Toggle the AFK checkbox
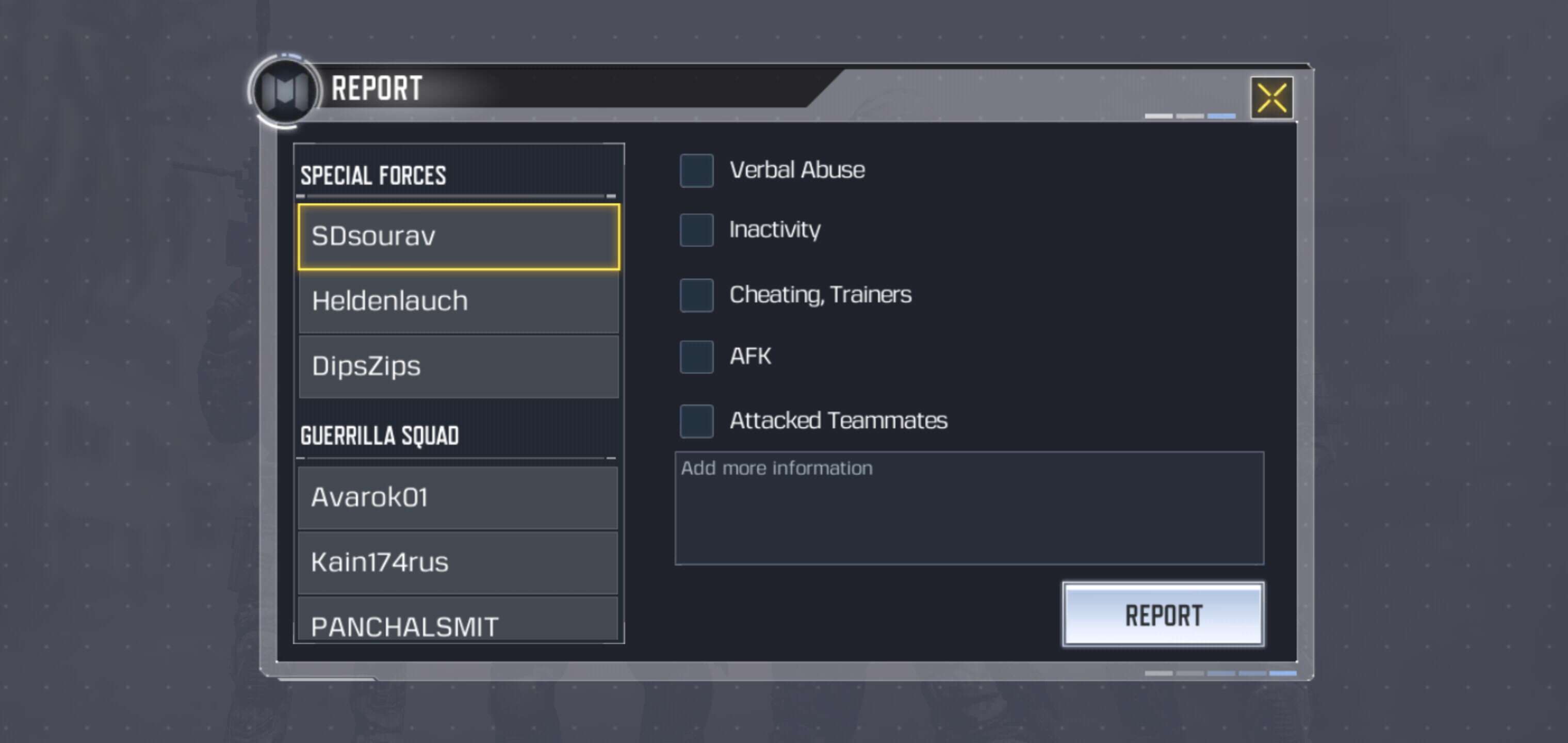The image size is (1568, 743). [696, 356]
